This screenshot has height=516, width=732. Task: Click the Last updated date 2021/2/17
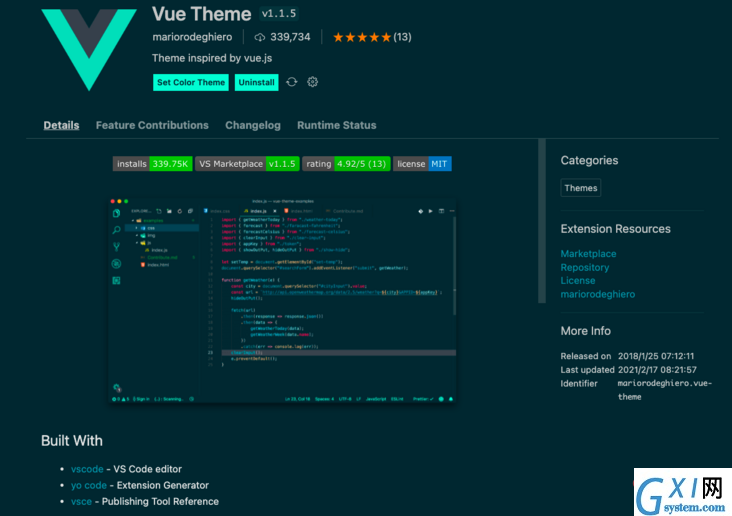(657, 370)
